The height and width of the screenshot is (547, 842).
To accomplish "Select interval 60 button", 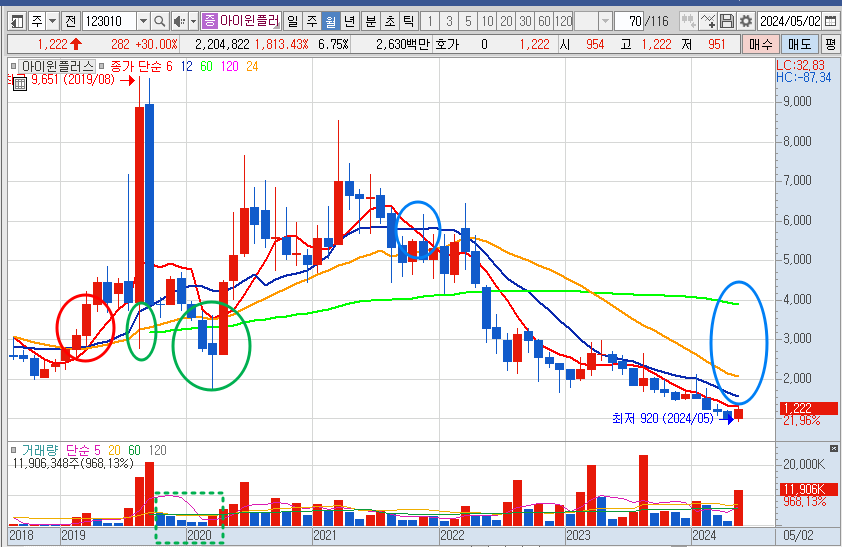I will click(545, 21).
